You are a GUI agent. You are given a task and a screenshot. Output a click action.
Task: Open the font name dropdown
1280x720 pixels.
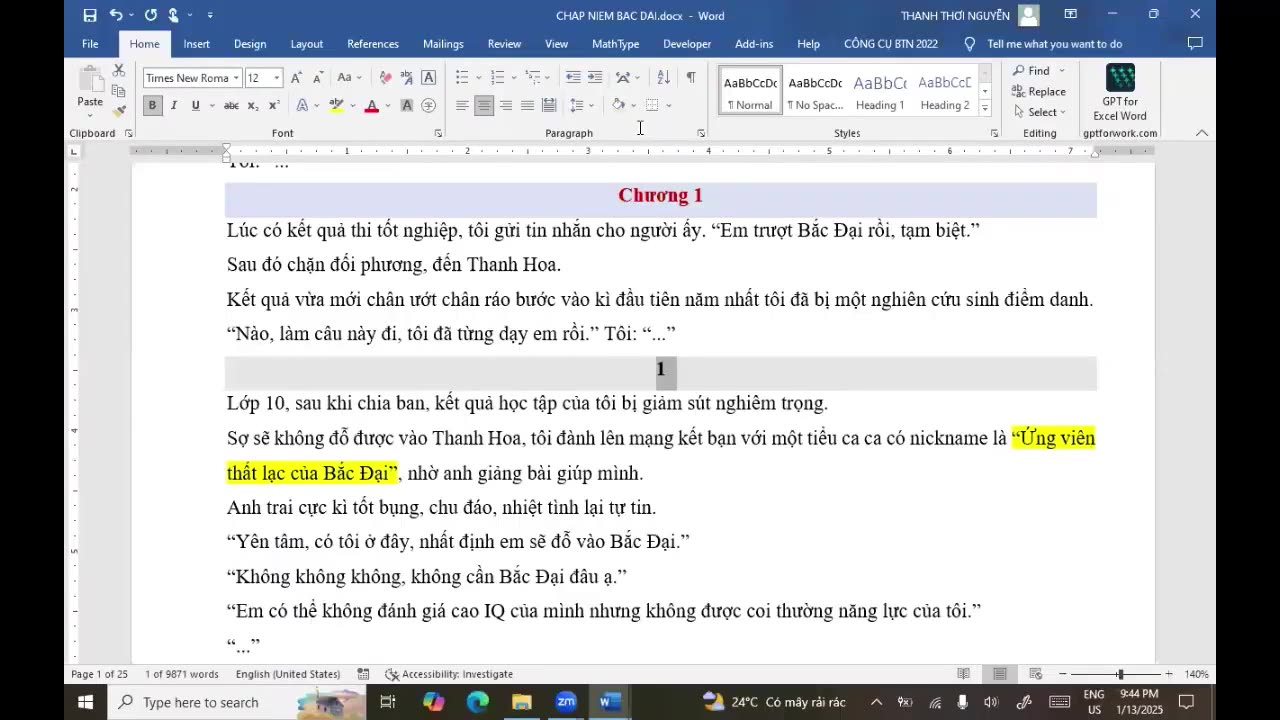tap(236, 78)
